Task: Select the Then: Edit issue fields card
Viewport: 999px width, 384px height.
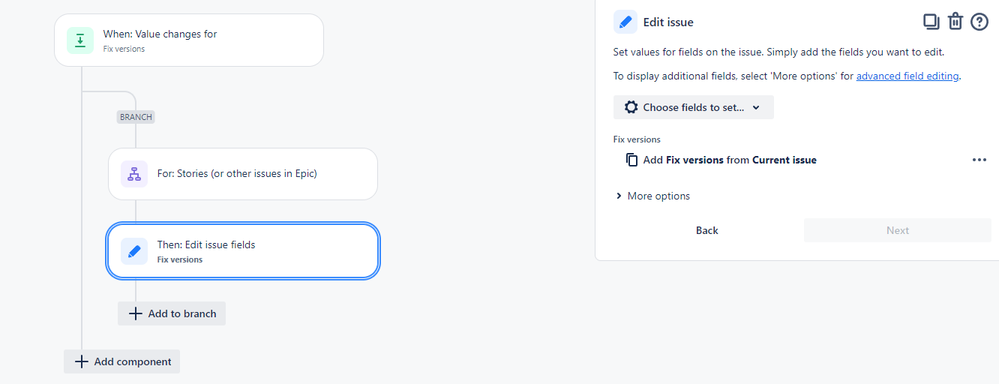Action: [243, 251]
